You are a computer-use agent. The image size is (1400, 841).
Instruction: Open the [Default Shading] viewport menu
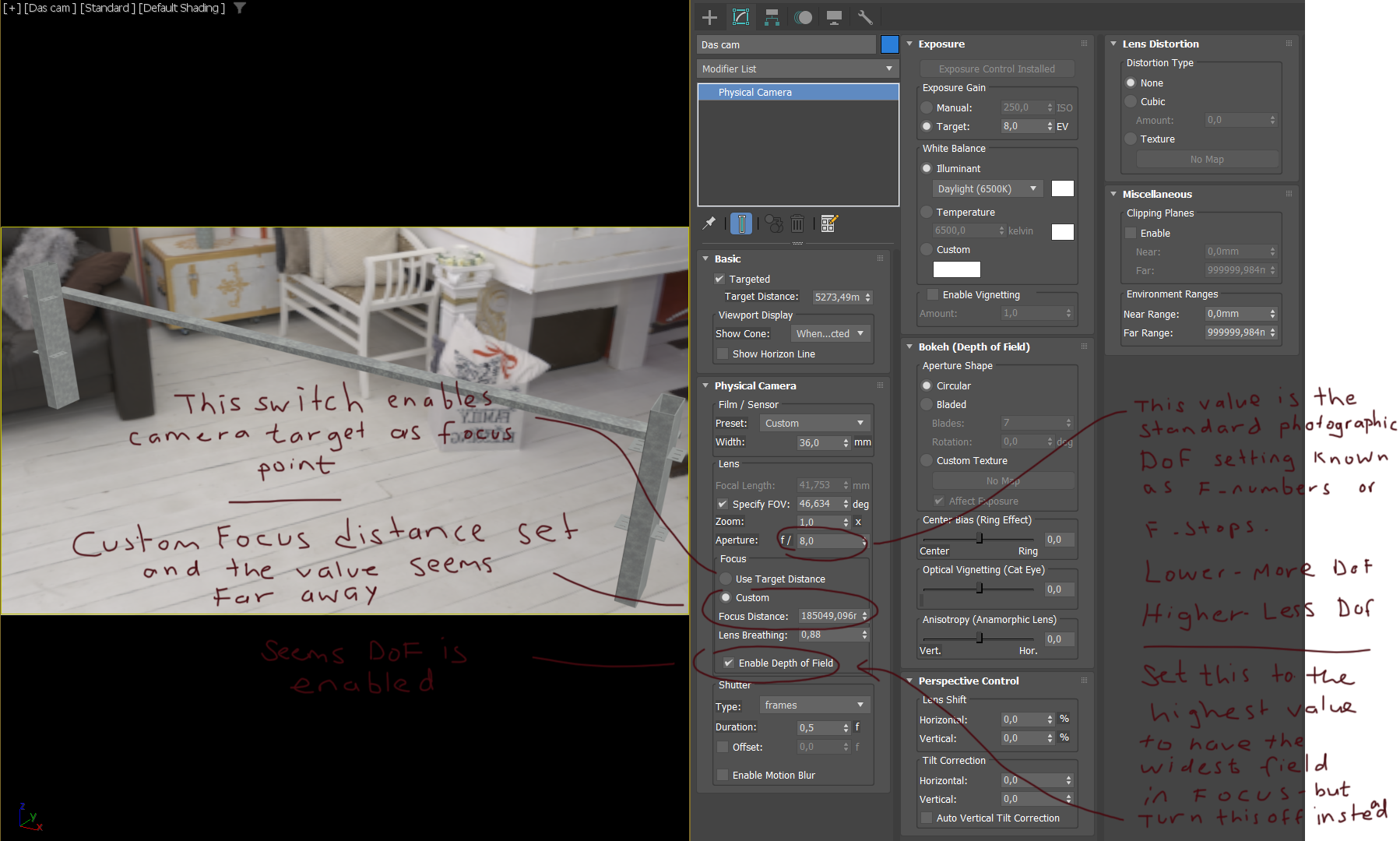[182, 8]
